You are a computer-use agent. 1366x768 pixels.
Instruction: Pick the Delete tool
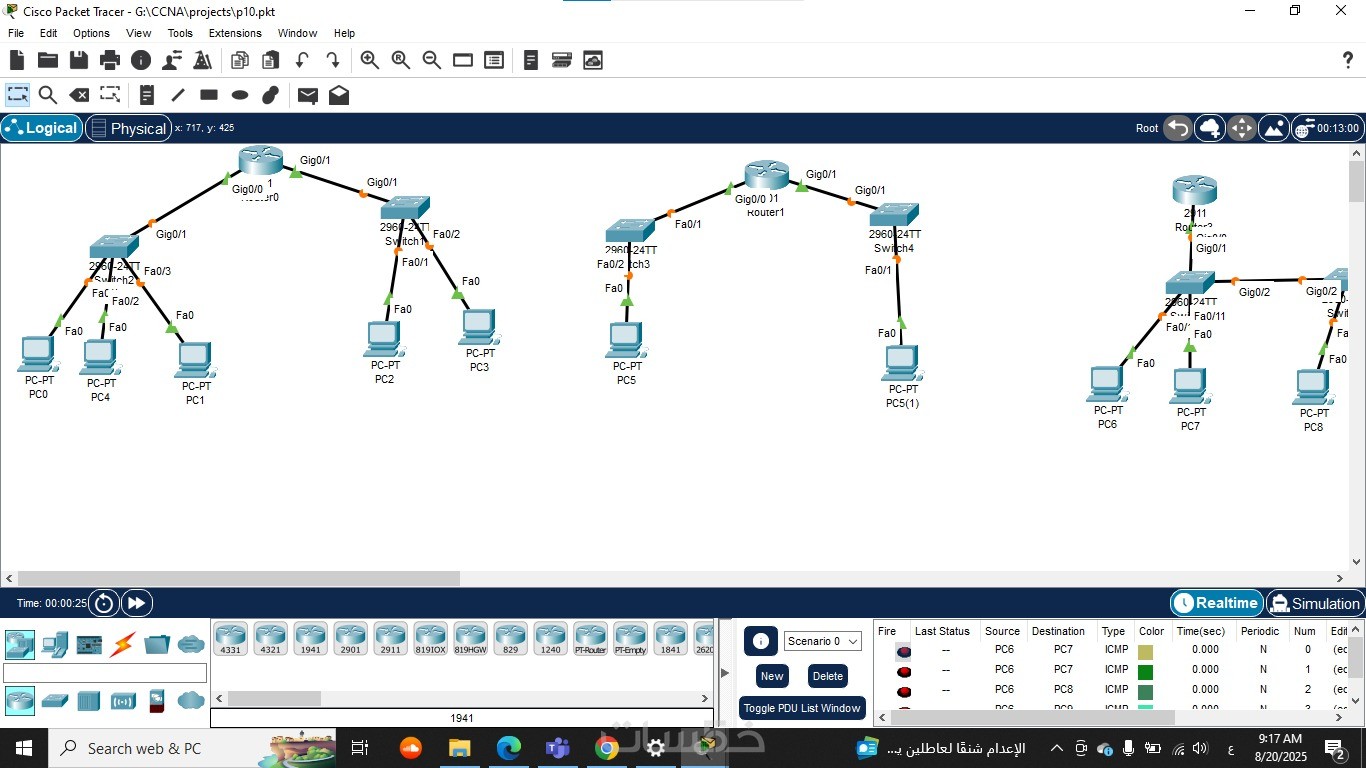pos(79,95)
